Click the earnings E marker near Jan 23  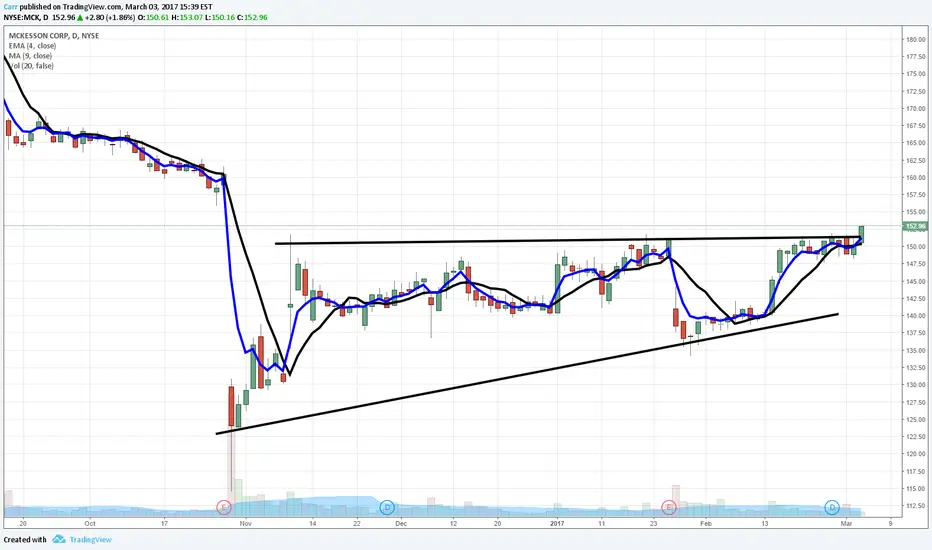tap(669, 507)
